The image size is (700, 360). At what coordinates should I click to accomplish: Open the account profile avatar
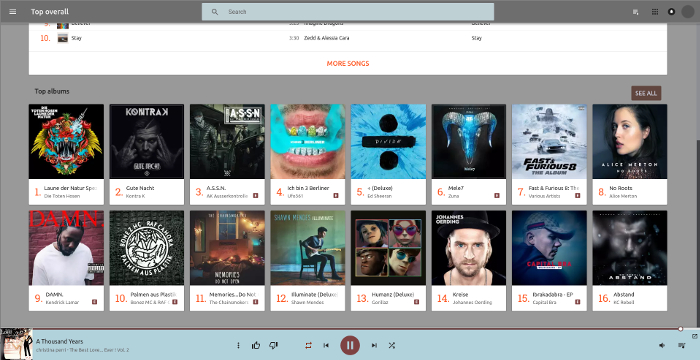(688, 12)
